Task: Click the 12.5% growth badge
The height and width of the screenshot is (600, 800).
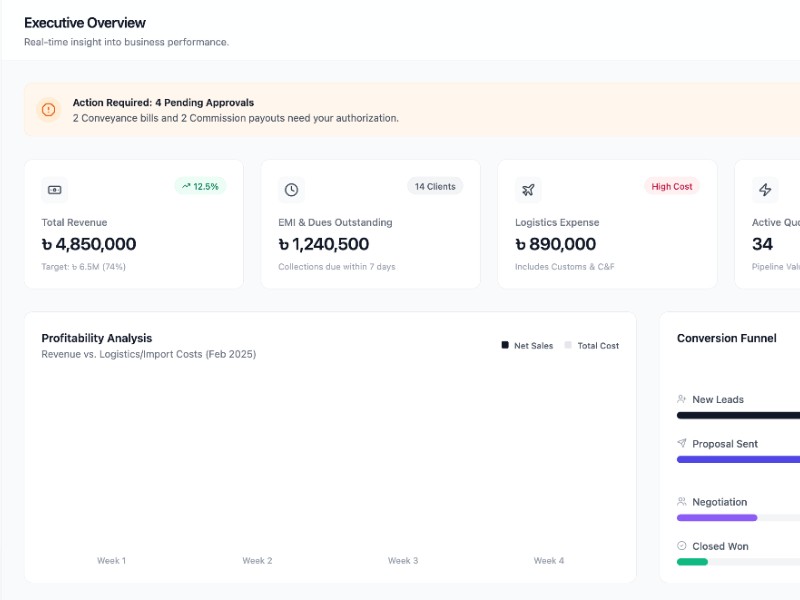Action: coord(200,186)
